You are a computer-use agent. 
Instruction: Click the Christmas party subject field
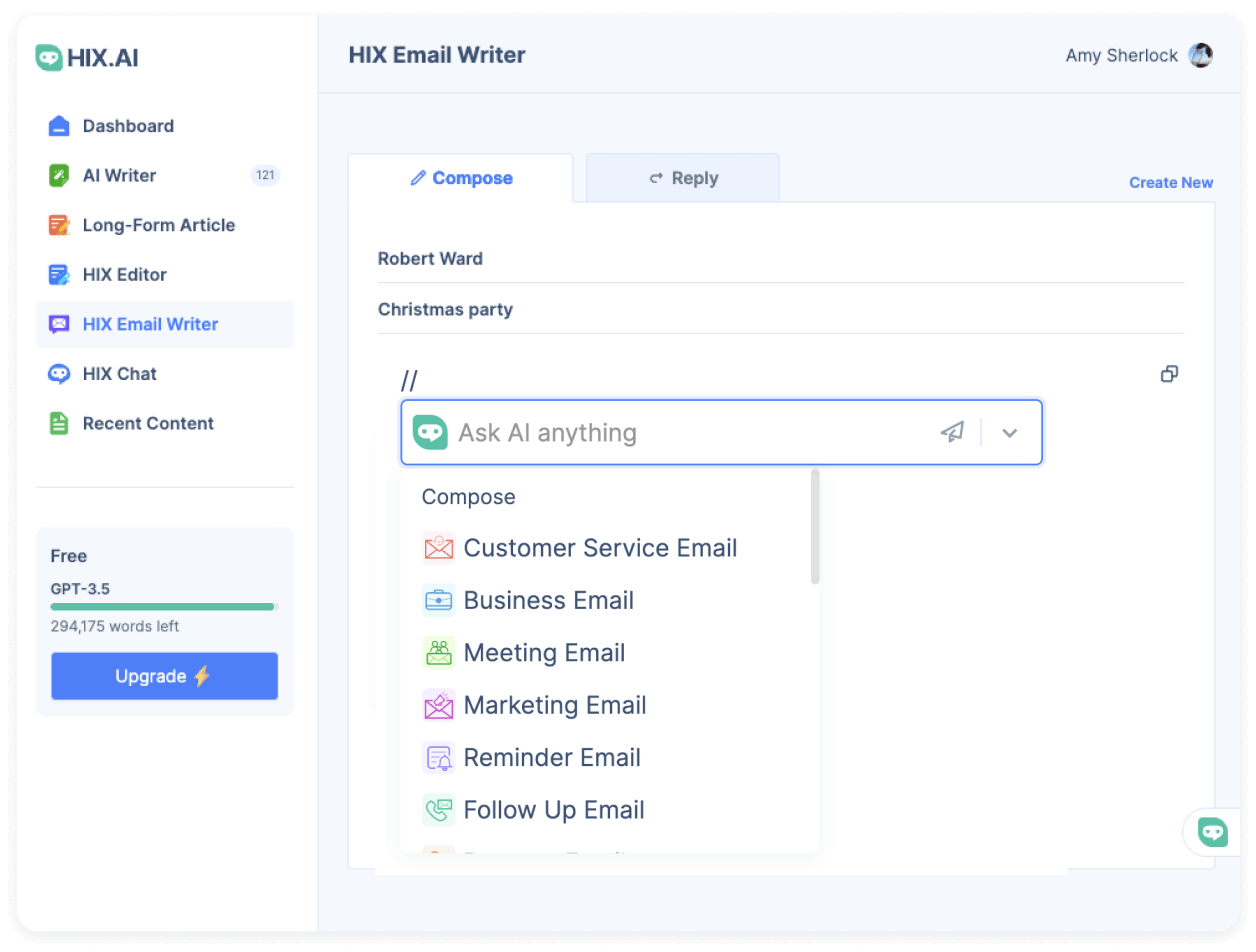click(x=780, y=310)
